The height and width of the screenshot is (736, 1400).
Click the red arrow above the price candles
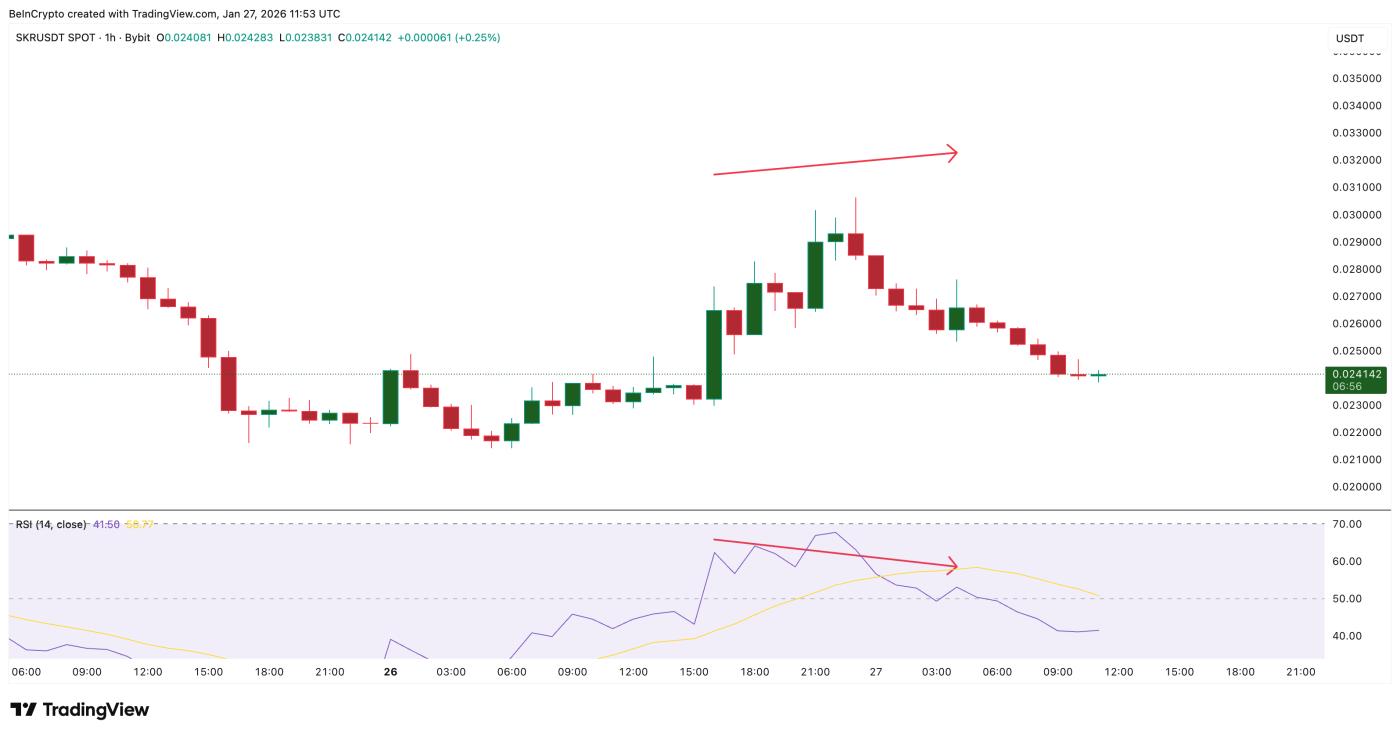835,165
